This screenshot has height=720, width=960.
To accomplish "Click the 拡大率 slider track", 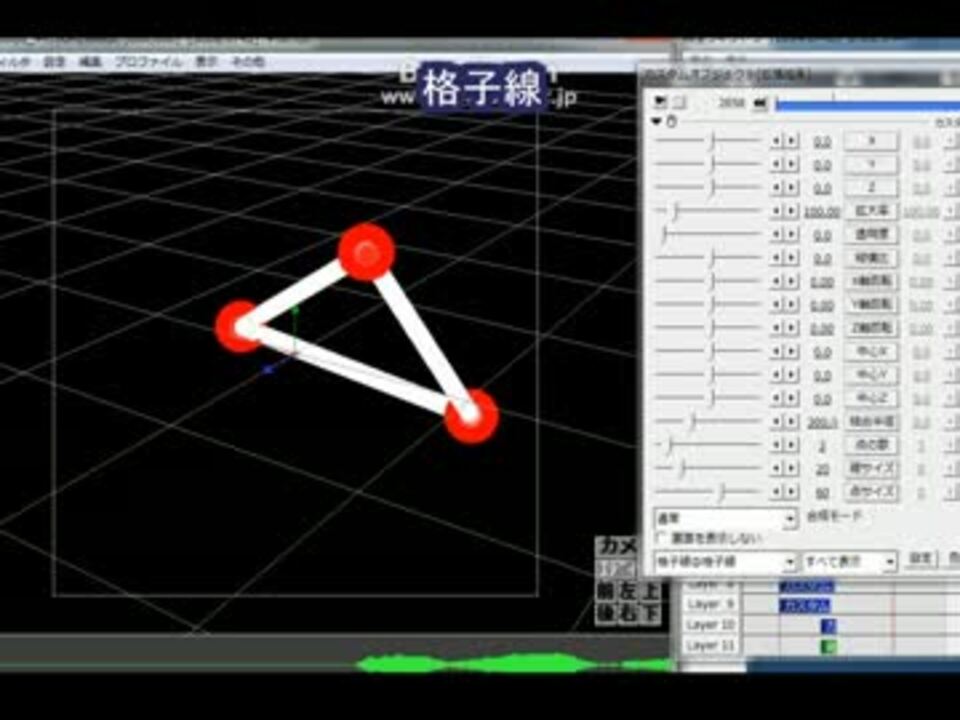I will pos(708,211).
